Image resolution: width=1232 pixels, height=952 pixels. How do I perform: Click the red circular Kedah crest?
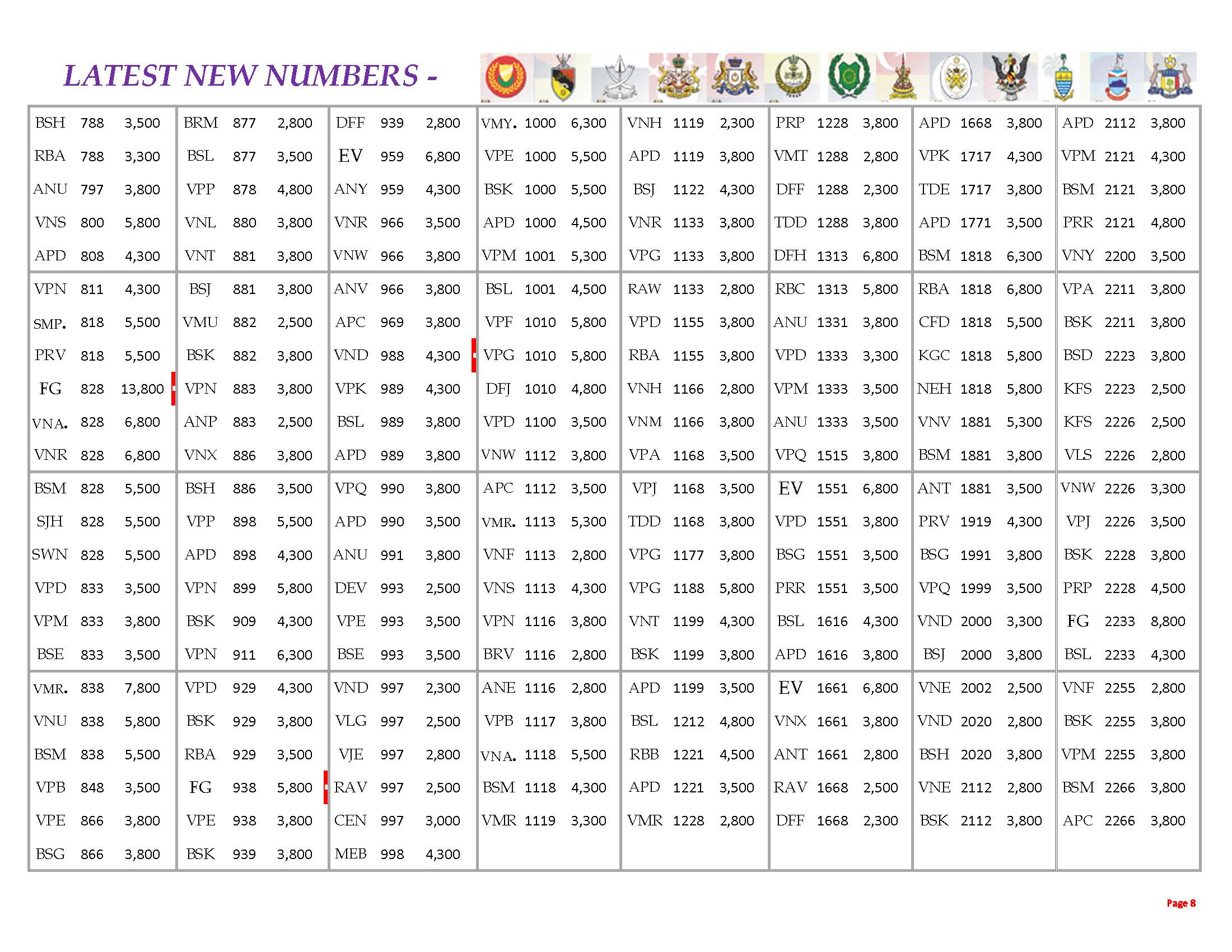(x=506, y=76)
